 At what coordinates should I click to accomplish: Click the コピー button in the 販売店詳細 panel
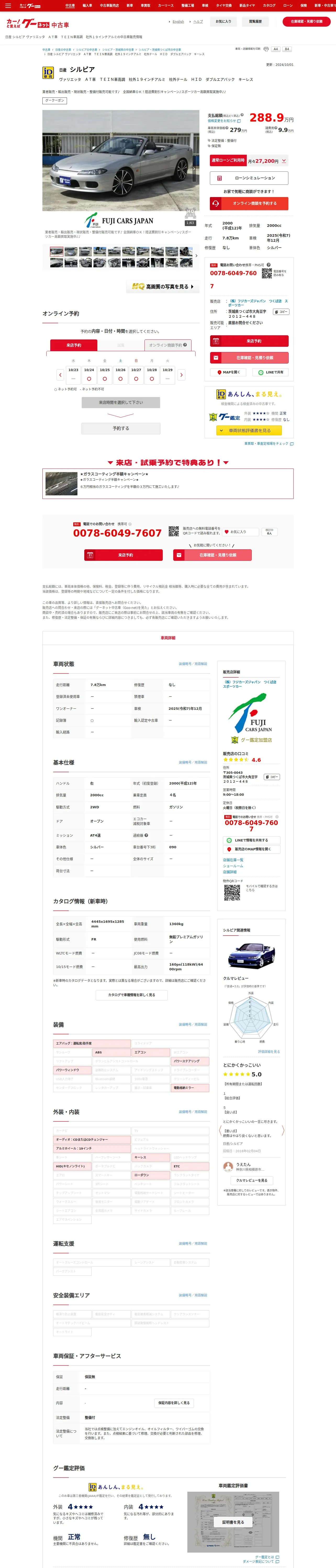pos(272,777)
